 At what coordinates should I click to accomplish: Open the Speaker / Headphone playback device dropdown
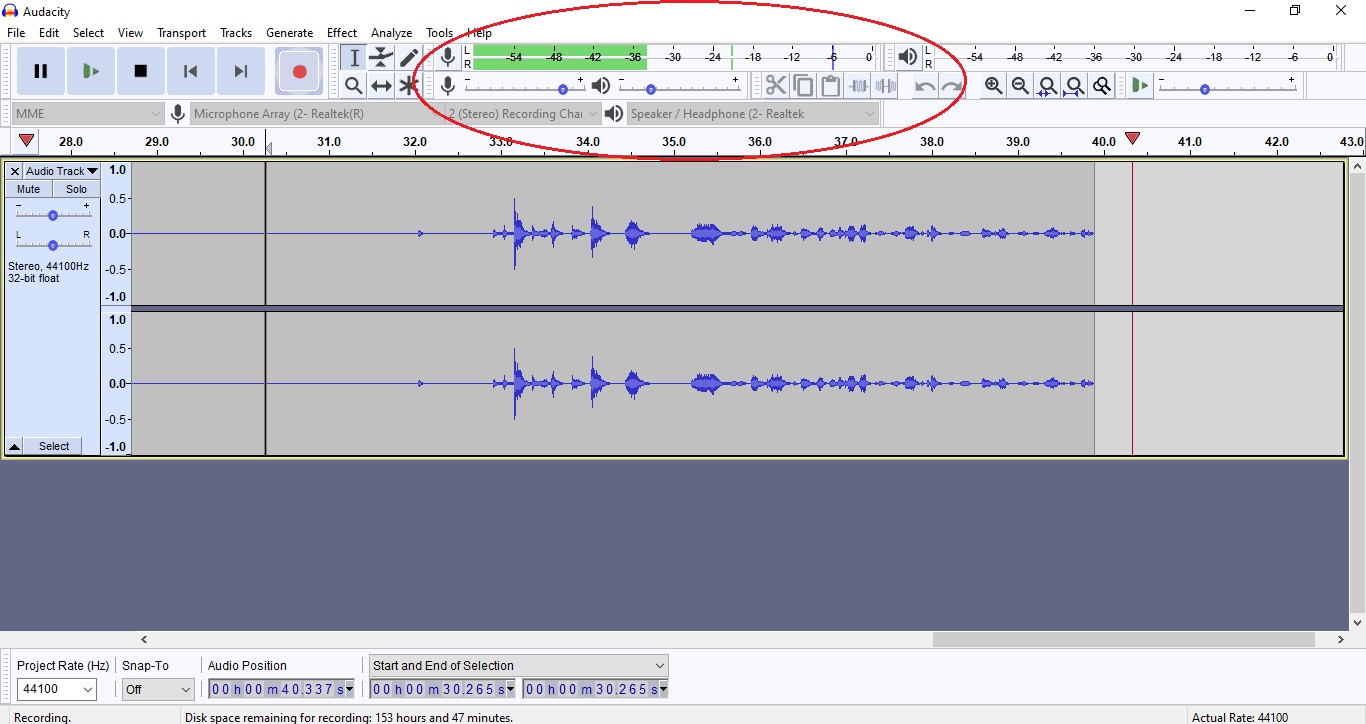pos(753,114)
